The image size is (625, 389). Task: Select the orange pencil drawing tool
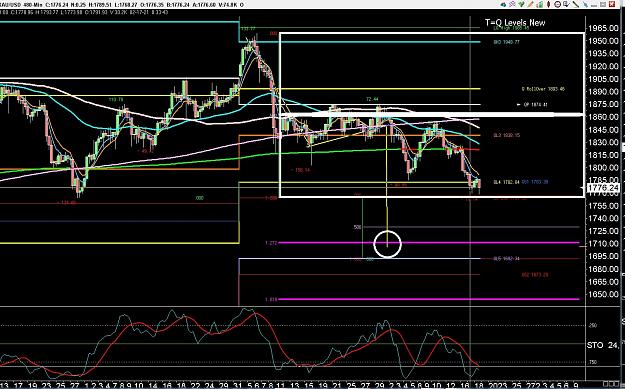point(531,4)
